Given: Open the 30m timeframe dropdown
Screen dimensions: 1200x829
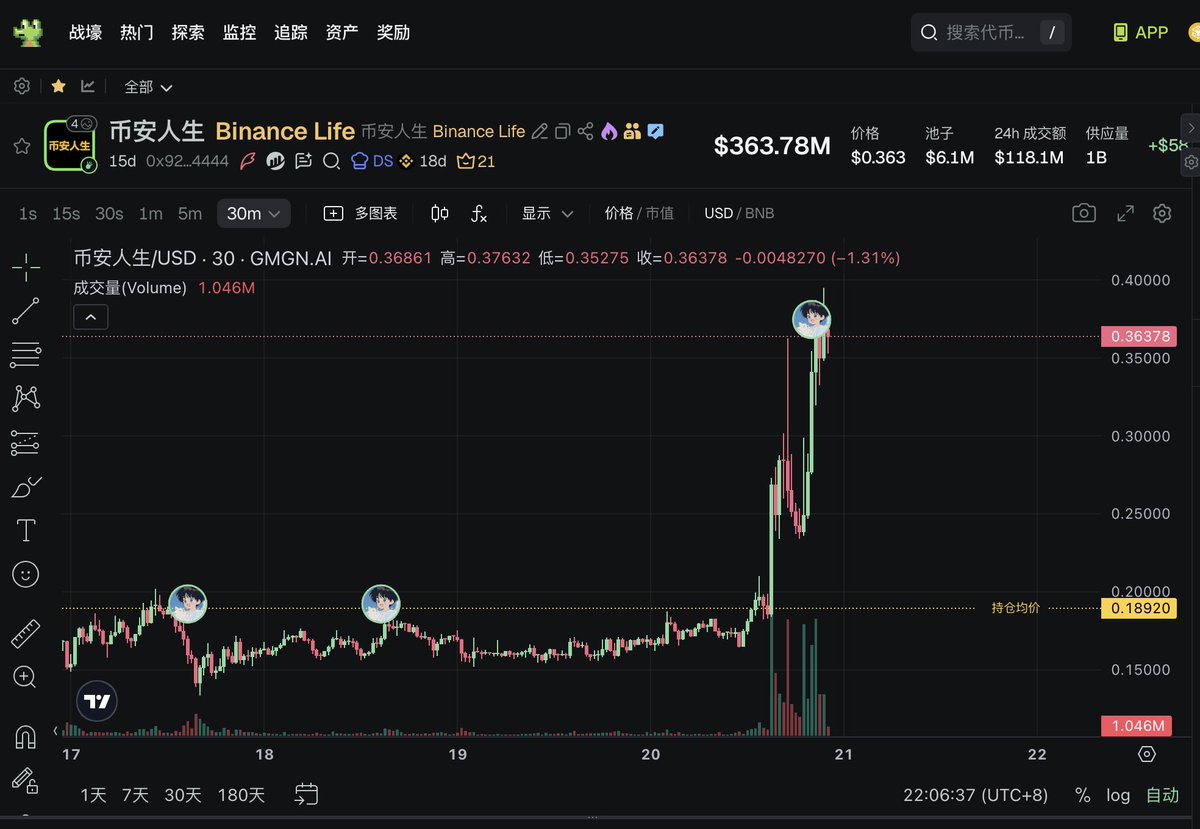Looking at the screenshot, I should point(254,213).
